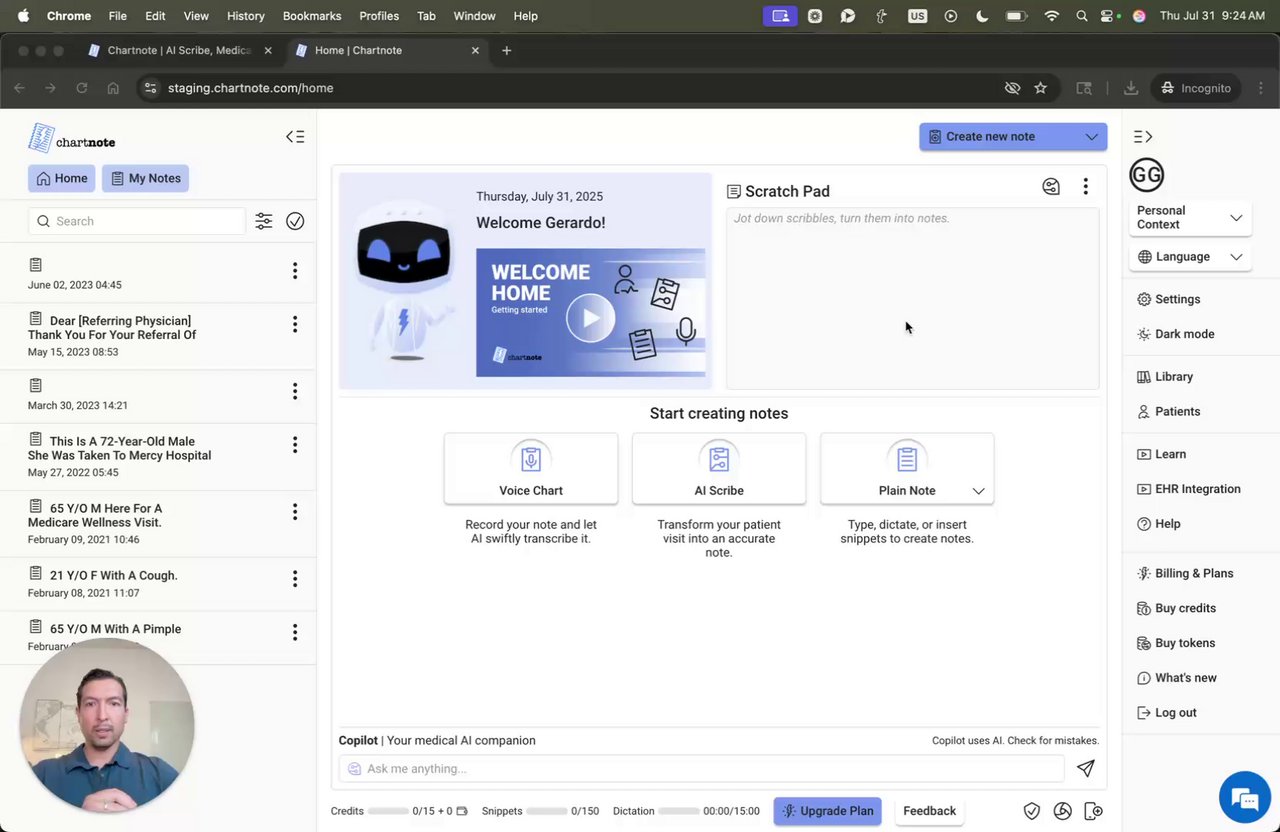1280x832 pixels.
Task: Click into the Scratch Pad text area
Action: point(912,298)
